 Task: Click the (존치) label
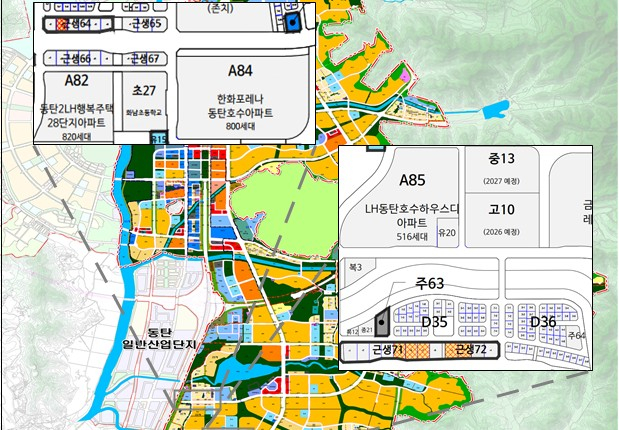pyautogui.click(x=221, y=8)
